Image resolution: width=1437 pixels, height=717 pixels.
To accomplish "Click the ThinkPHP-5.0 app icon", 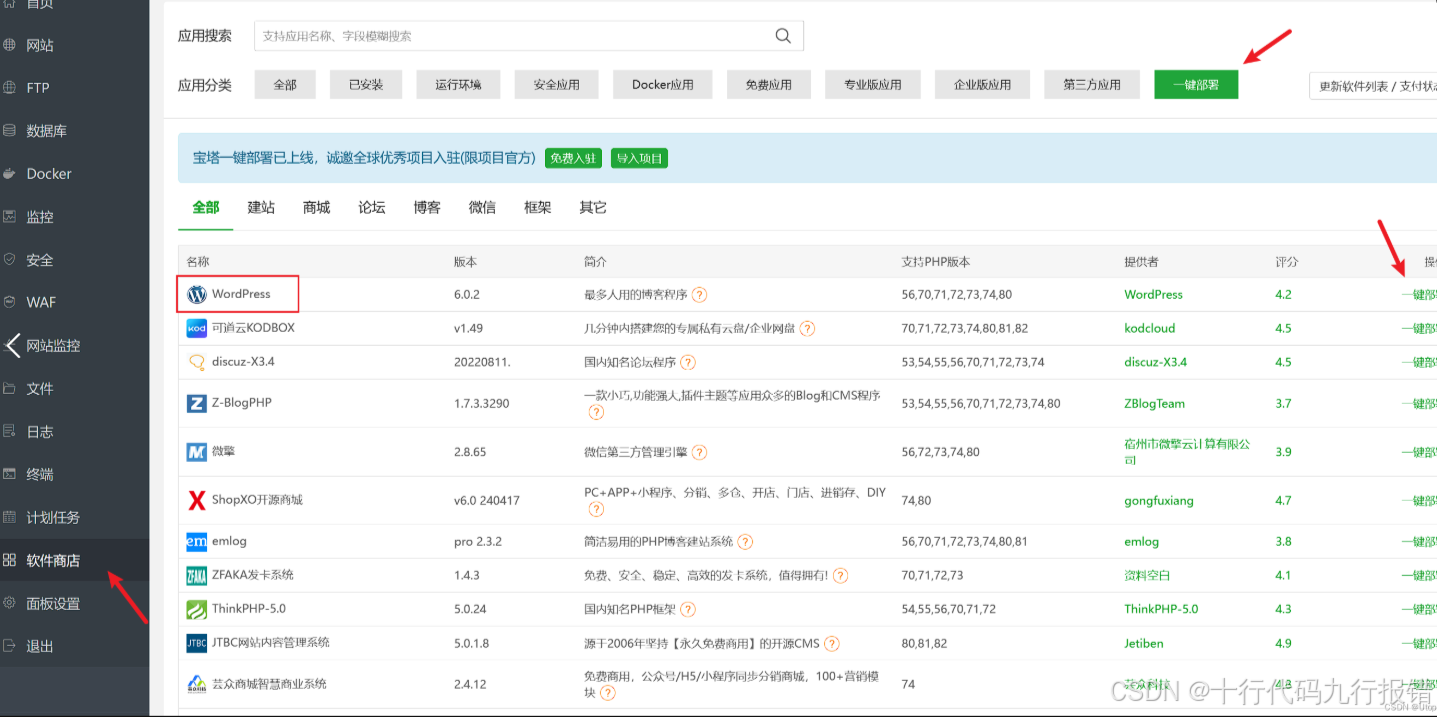I will (x=197, y=609).
